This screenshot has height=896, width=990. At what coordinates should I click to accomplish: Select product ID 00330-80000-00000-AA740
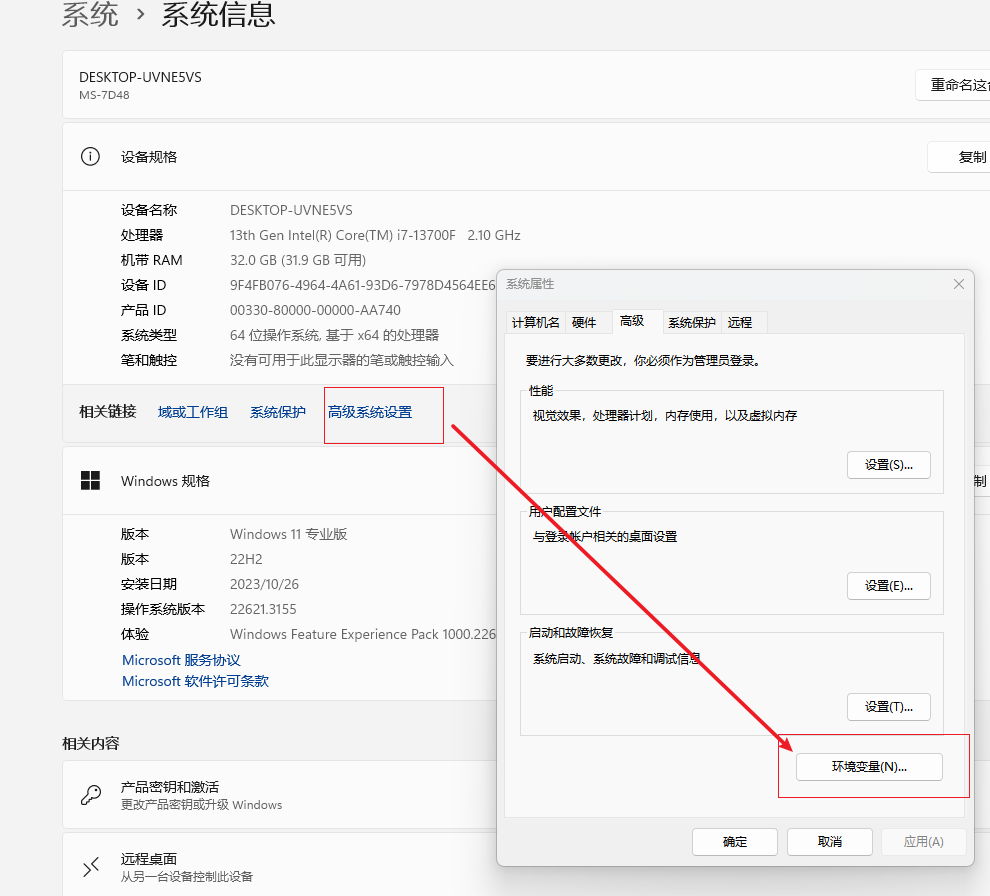click(315, 310)
